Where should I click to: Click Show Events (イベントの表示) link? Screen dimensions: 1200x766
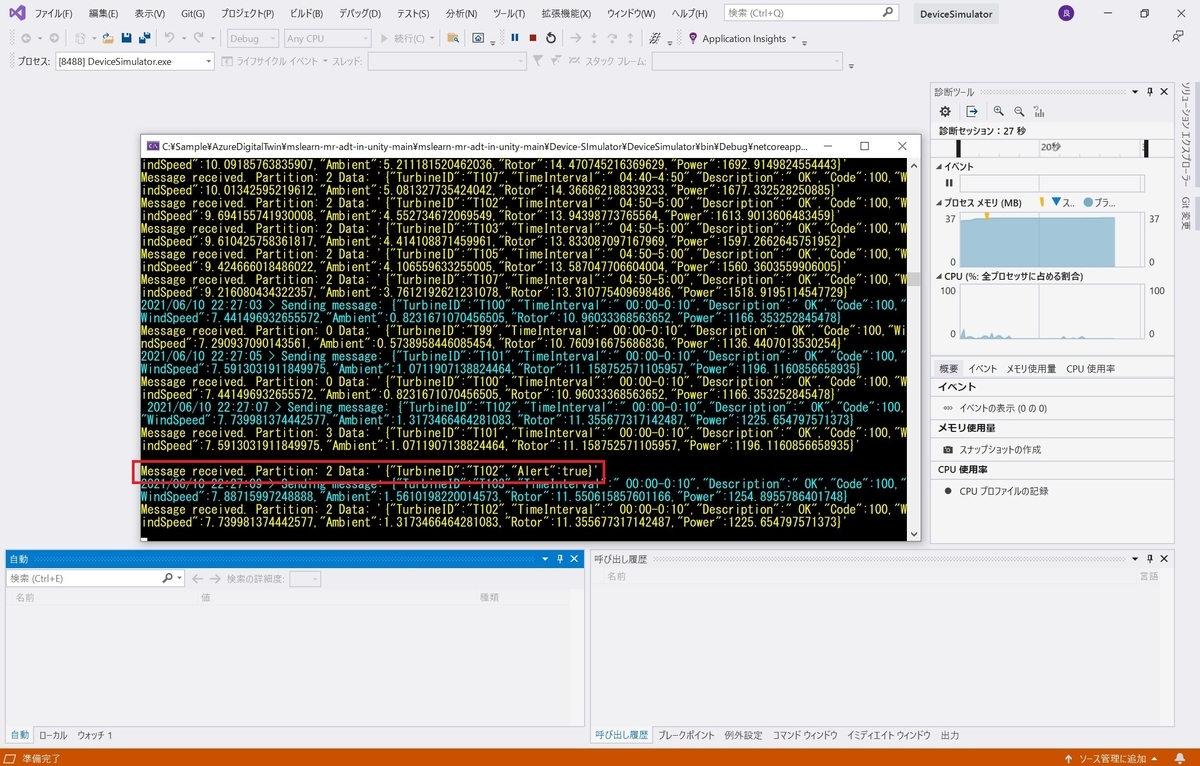pos(1002,408)
